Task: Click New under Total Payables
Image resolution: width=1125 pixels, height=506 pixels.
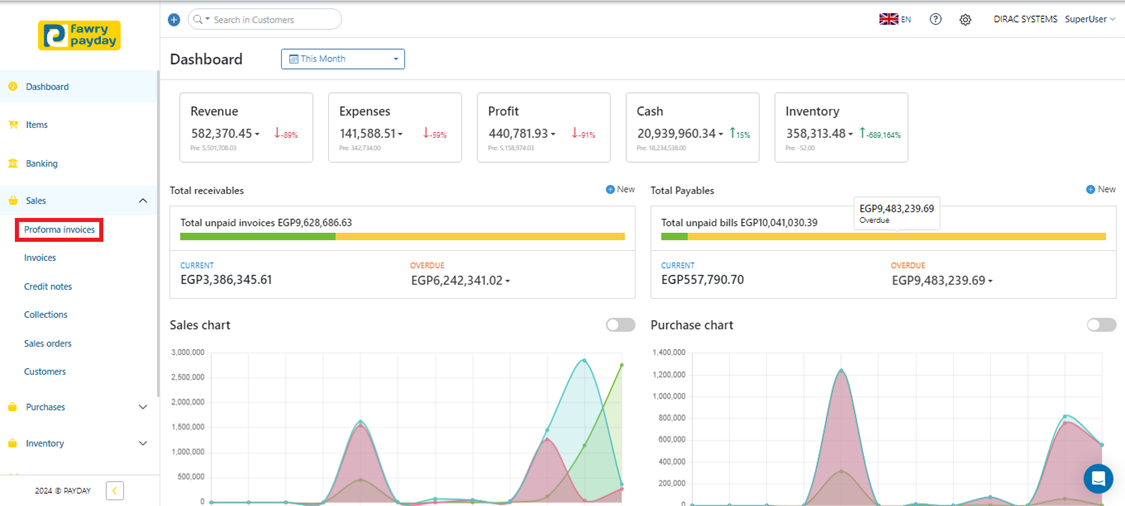Action: pos(1100,189)
